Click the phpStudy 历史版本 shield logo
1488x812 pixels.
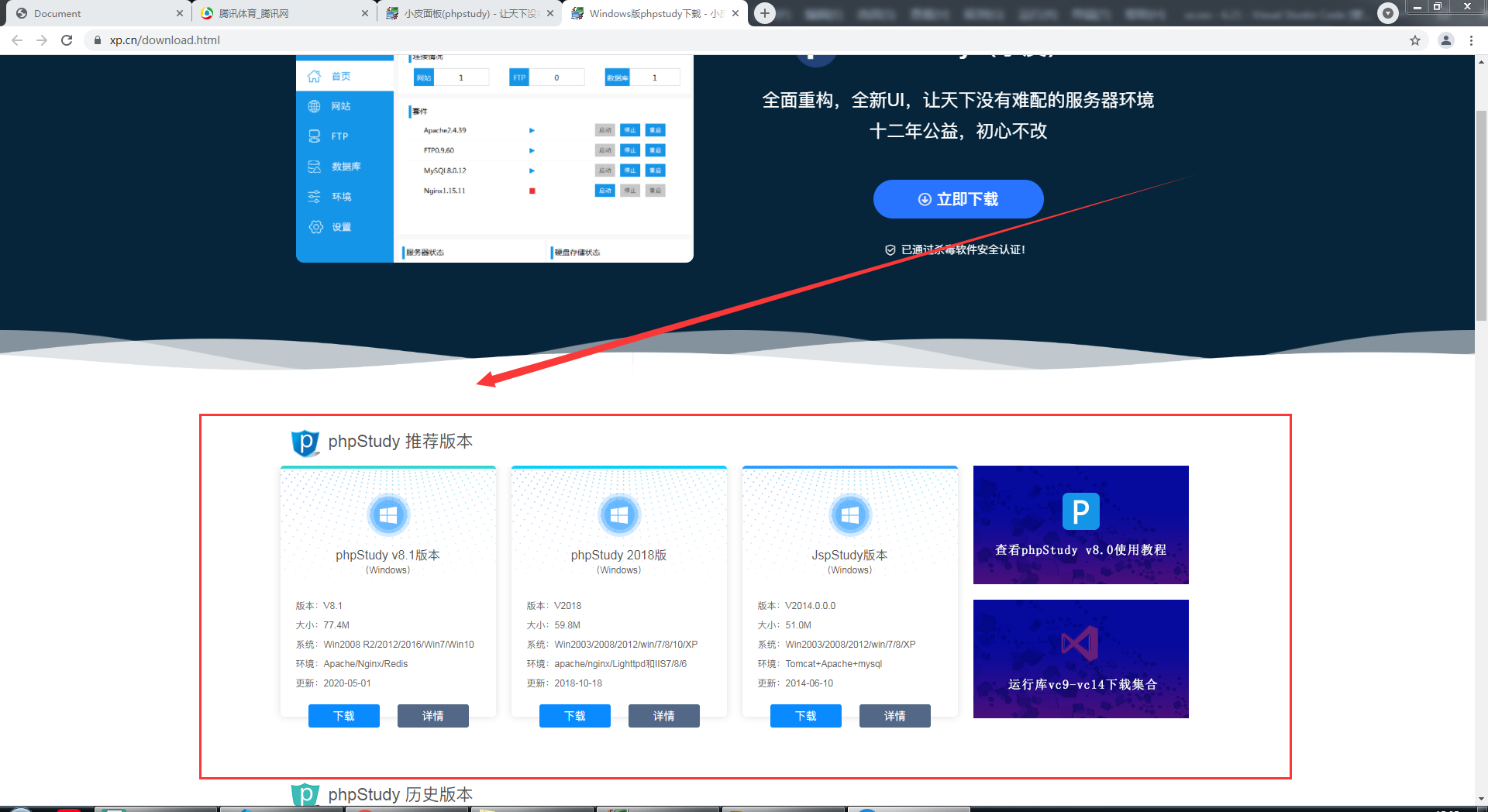[x=305, y=795]
